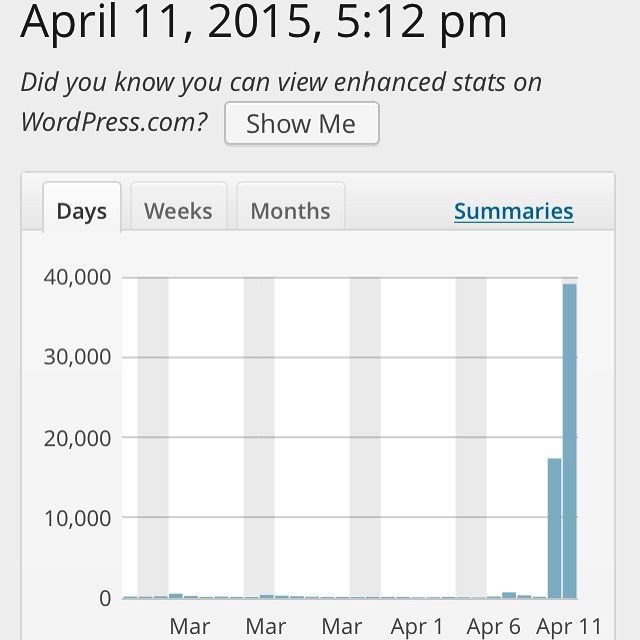Click the third Mar date label
Screen dimensions: 640x640
click(342, 626)
